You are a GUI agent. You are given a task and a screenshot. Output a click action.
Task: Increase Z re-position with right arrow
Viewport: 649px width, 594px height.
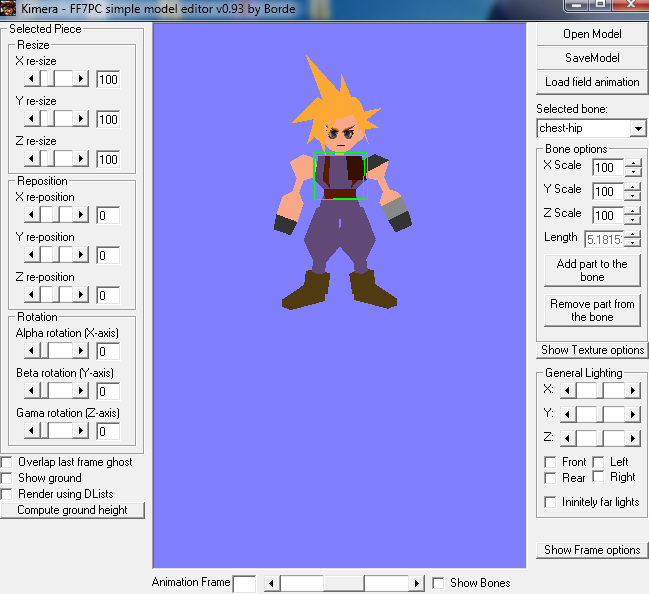pyautogui.click(x=81, y=294)
